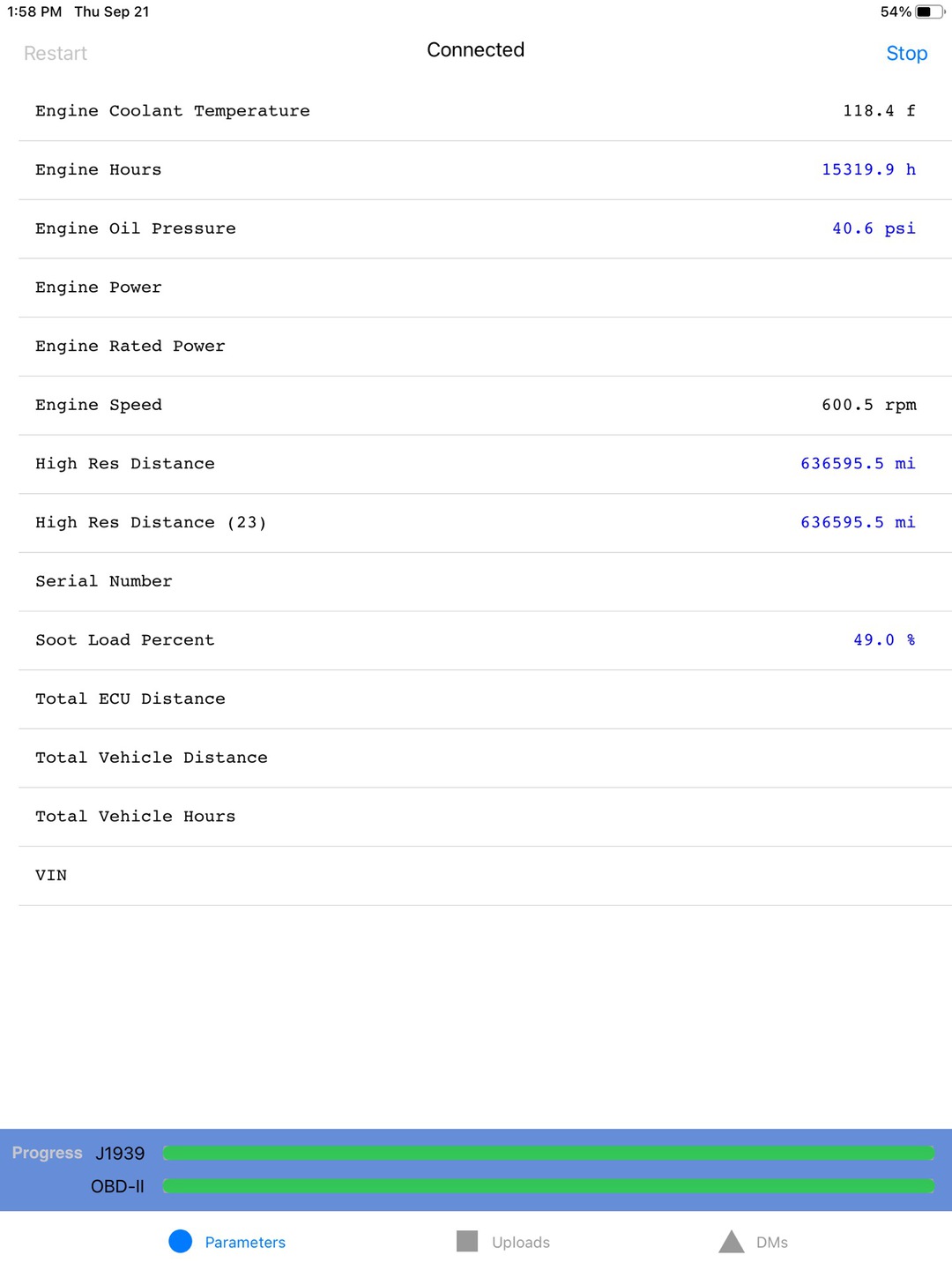Tap the blue circle Parameters icon
This screenshot has height=1270, width=952.
point(180,1241)
